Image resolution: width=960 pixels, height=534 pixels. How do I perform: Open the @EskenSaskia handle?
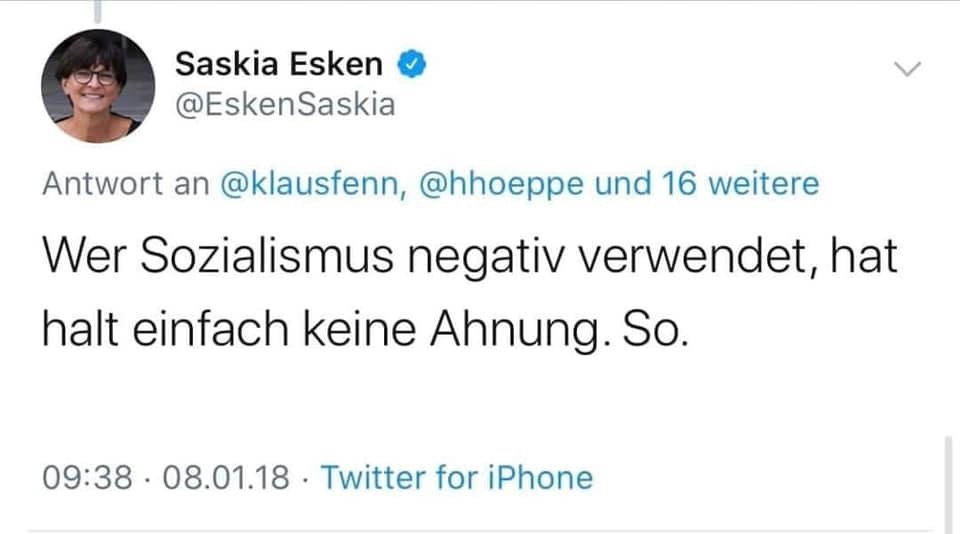pyautogui.click(x=285, y=104)
